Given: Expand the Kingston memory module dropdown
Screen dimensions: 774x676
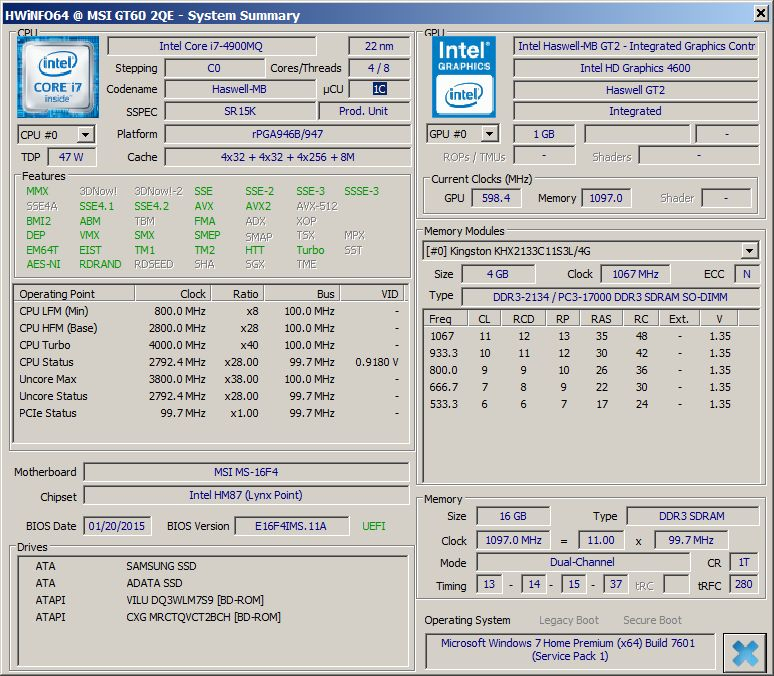Looking at the screenshot, I should point(749,251).
